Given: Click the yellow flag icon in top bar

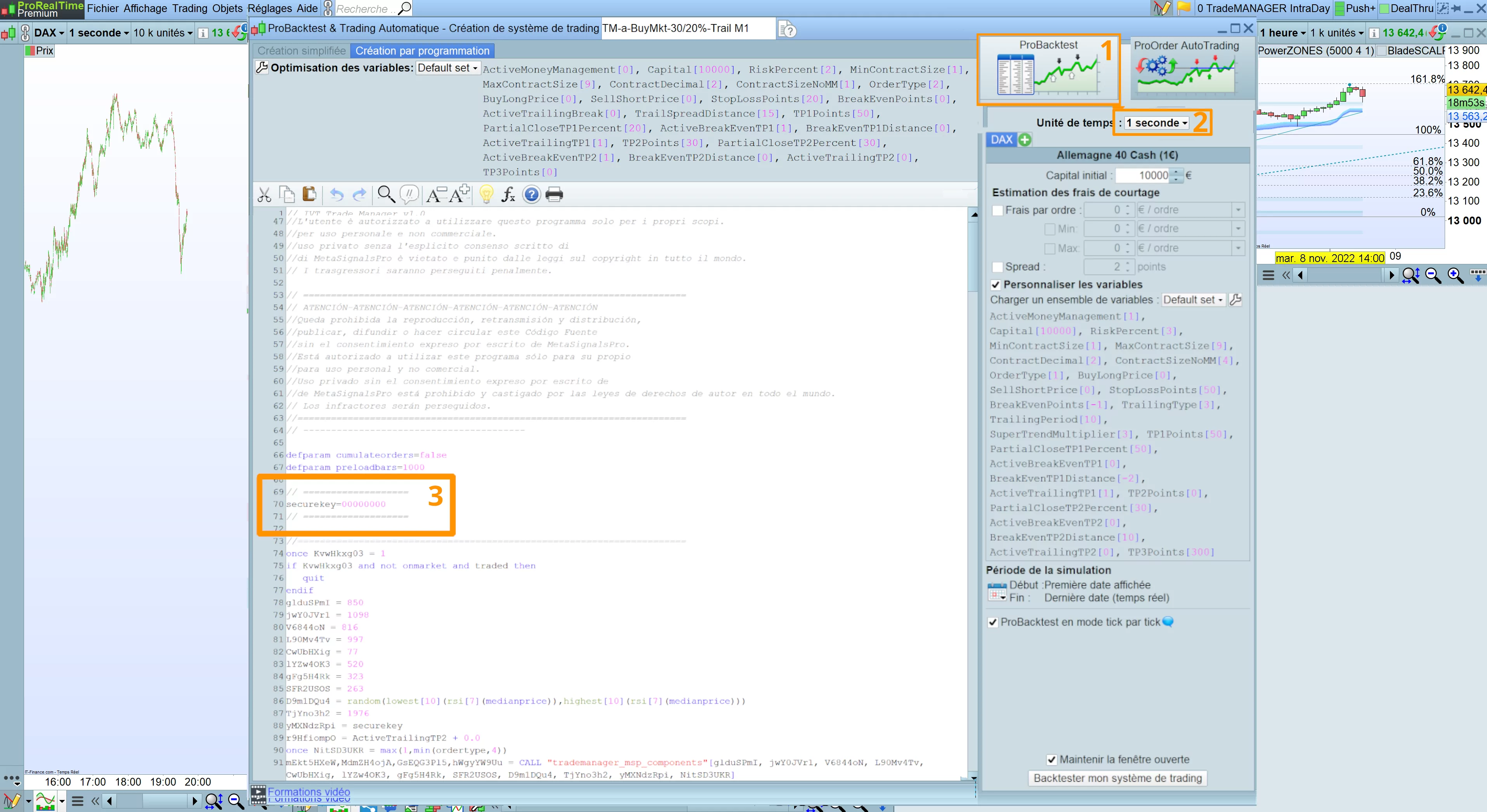Looking at the screenshot, I should (x=1184, y=8).
